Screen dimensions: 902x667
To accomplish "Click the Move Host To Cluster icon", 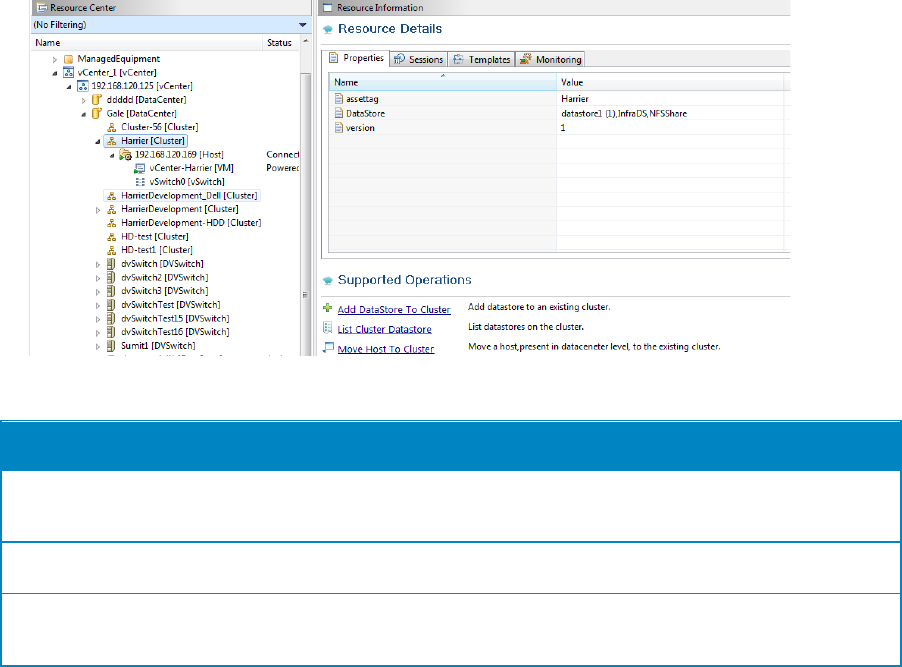I will [327, 348].
